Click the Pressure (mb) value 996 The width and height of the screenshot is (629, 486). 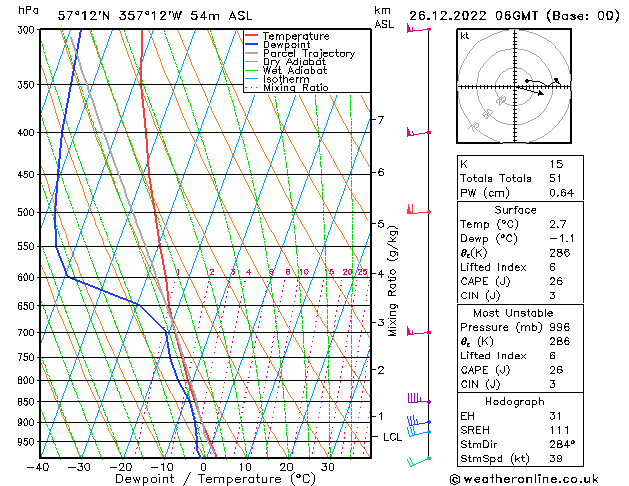(x=559, y=327)
